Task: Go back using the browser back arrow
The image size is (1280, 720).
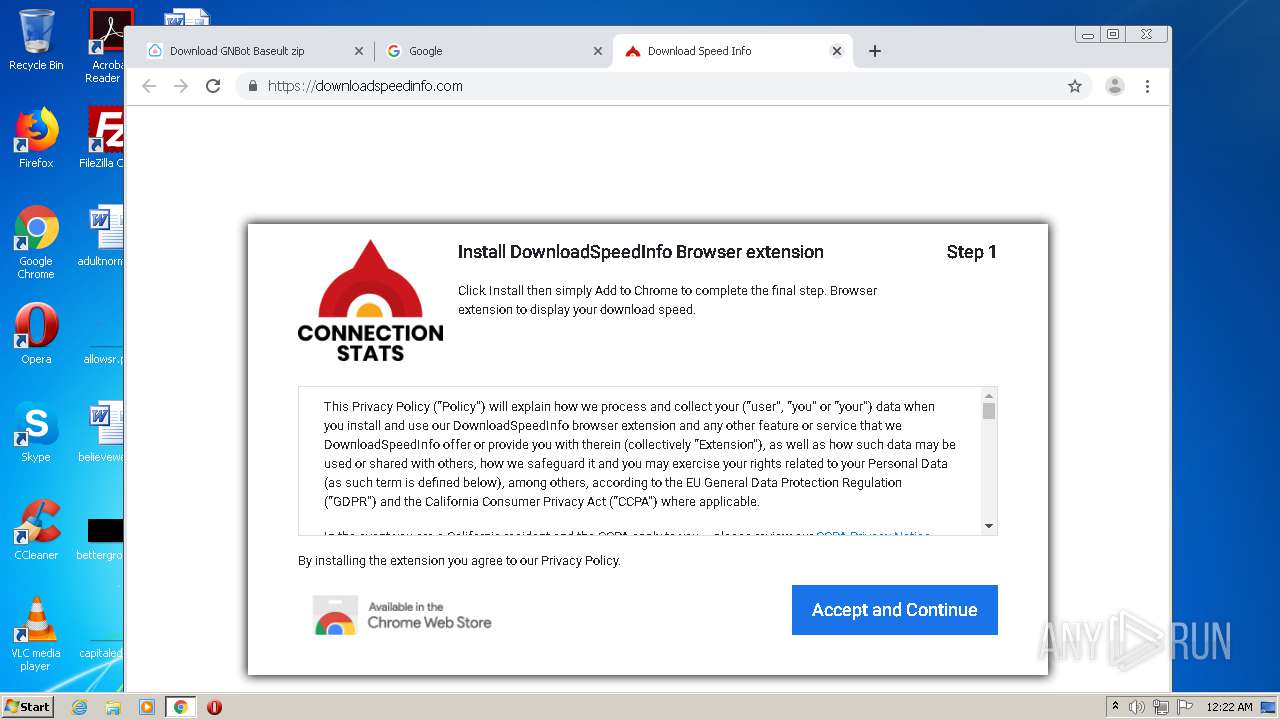Action: pyautogui.click(x=149, y=86)
